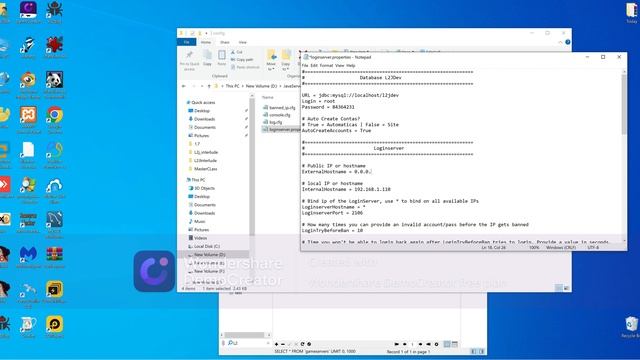Image resolution: width=640 pixels, height=360 pixels.
Task: Open Move to dropdown in Explorer ribbon
Action: 271,60
